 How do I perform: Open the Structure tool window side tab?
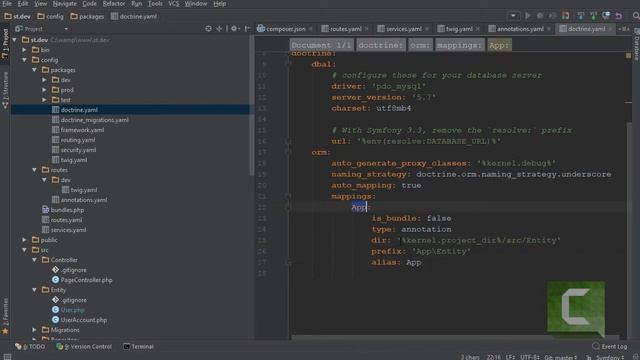click(5, 90)
